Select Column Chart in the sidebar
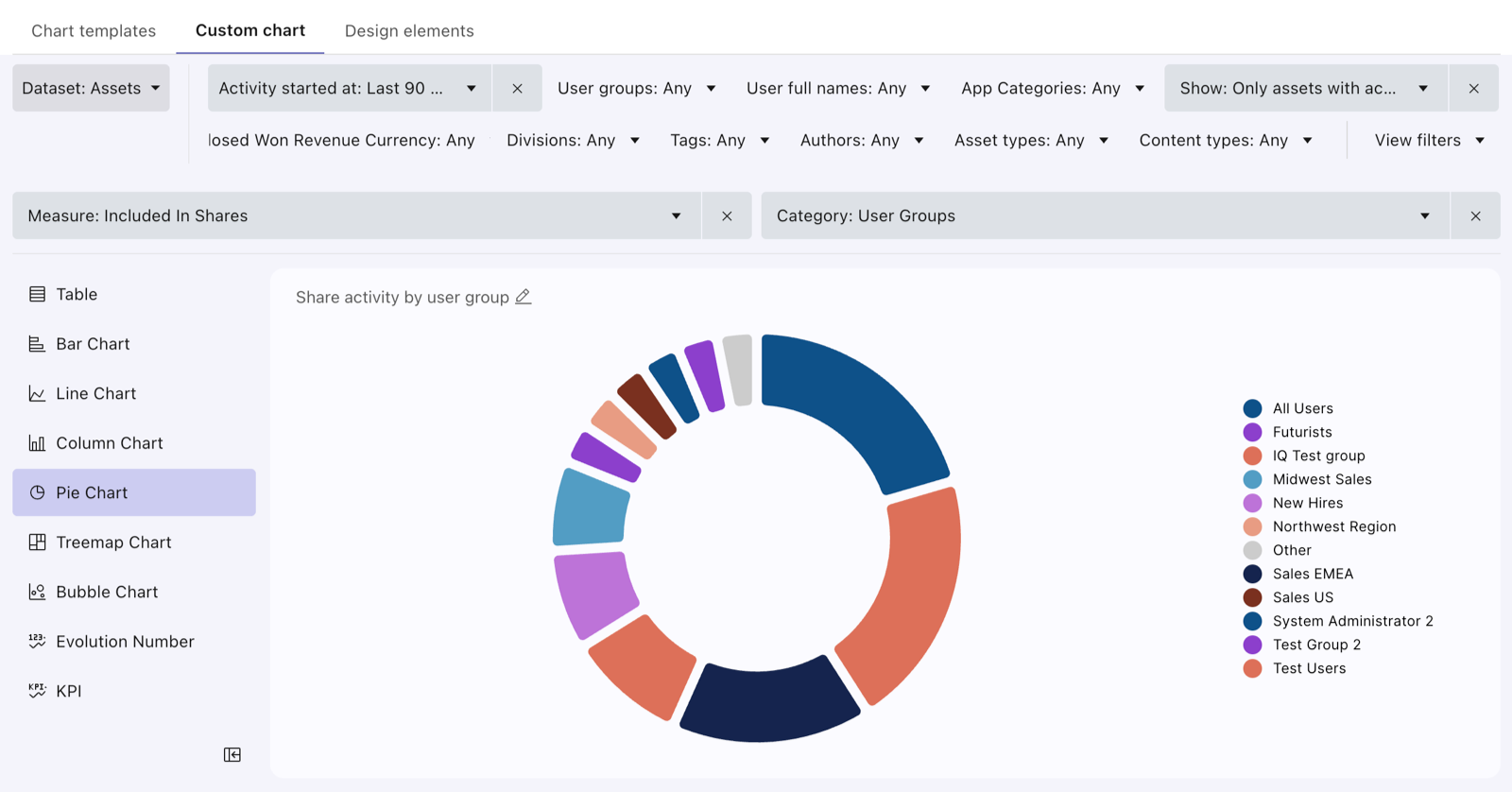The image size is (1512, 792). pos(134,442)
